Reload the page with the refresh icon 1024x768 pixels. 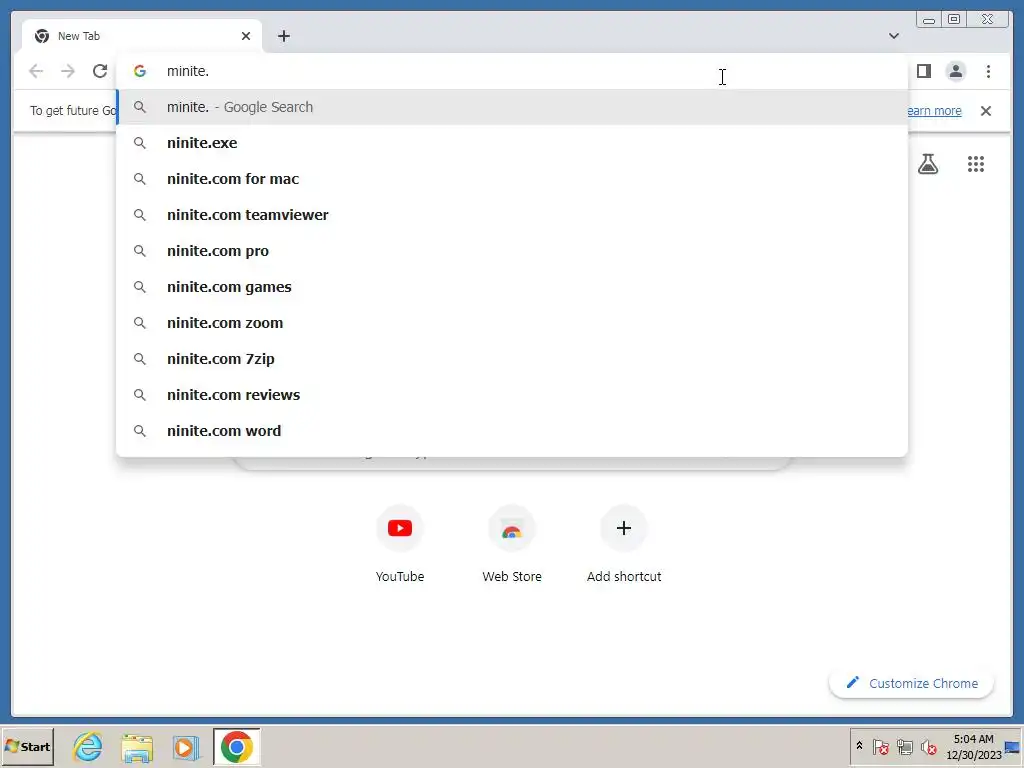100,71
